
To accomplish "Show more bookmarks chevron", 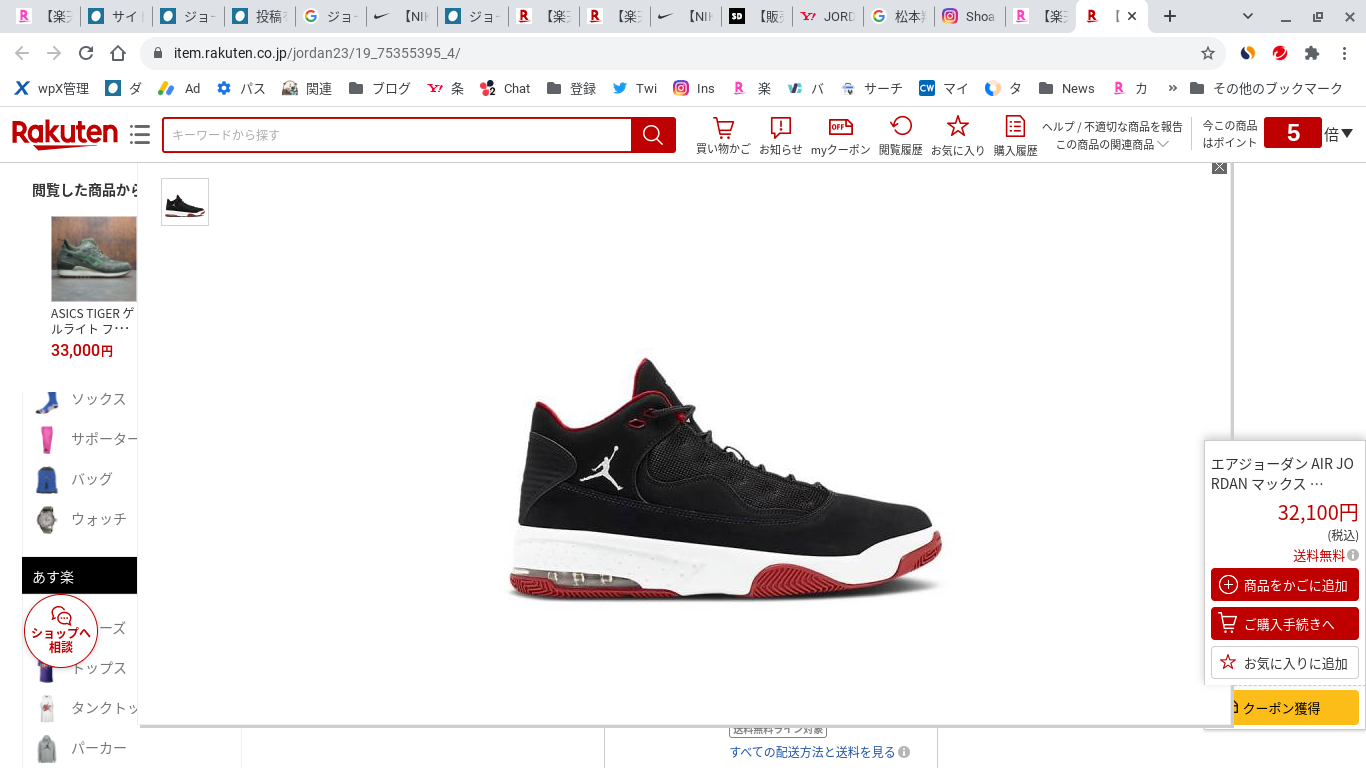I will pyautogui.click(x=1172, y=88).
